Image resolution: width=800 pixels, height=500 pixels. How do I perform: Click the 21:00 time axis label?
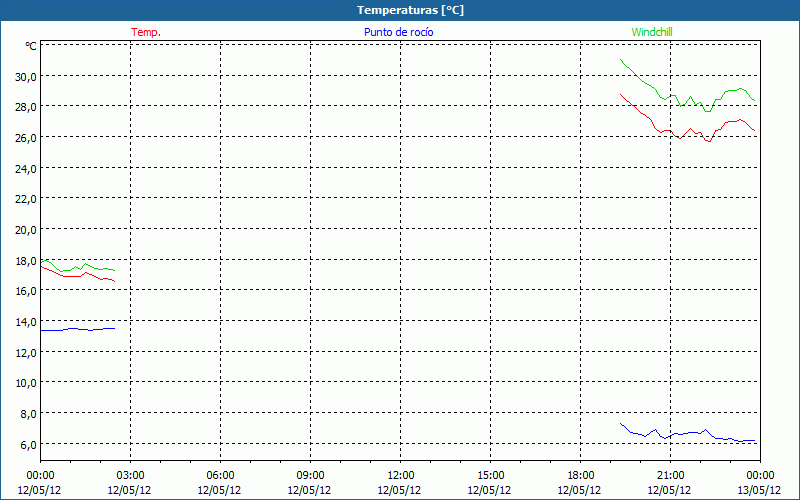coord(670,476)
